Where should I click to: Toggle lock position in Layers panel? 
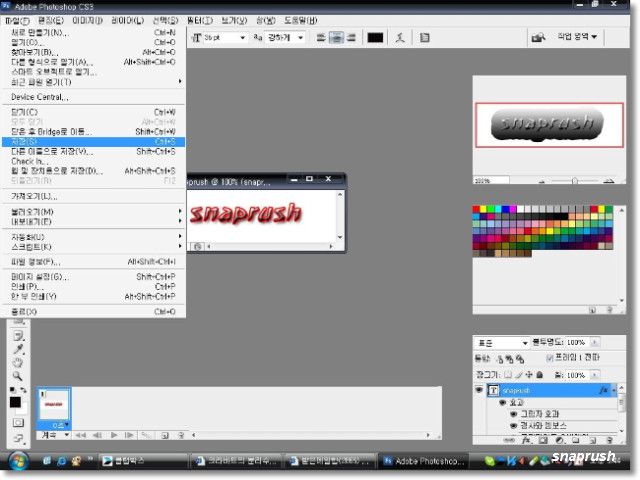click(x=529, y=375)
